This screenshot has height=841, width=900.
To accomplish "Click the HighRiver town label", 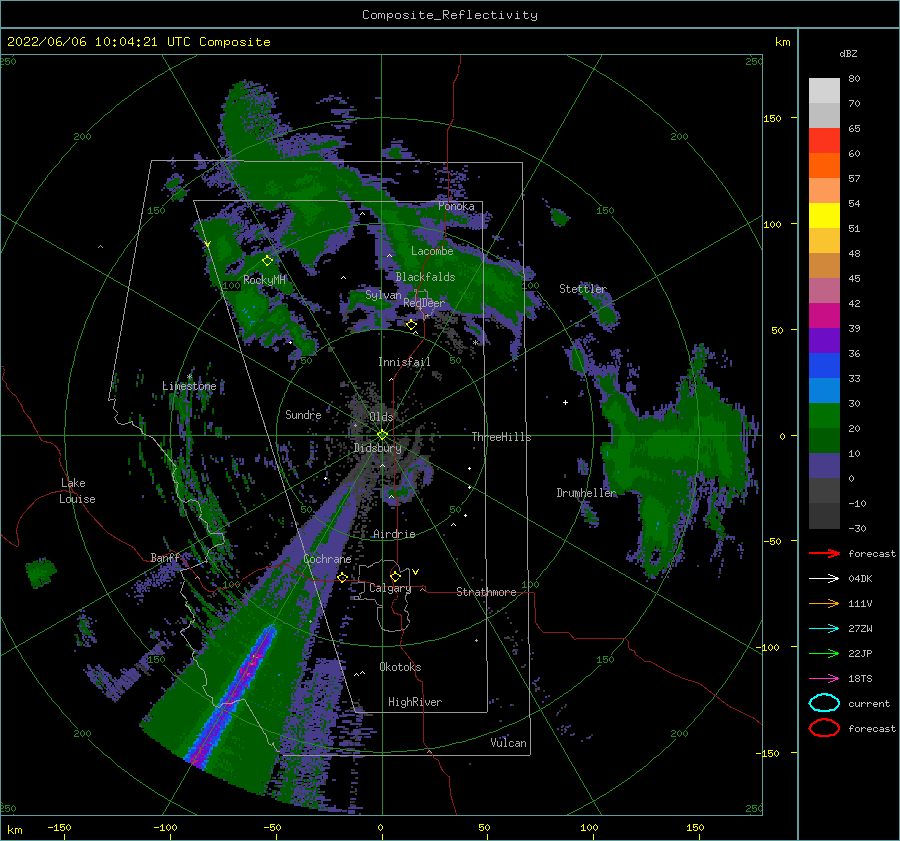I will (415, 702).
